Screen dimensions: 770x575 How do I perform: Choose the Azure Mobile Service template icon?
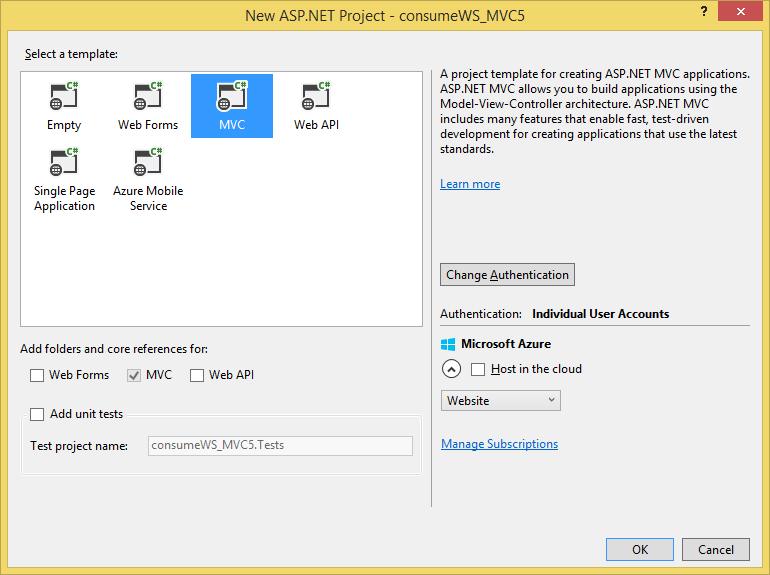tap(148, 162)
